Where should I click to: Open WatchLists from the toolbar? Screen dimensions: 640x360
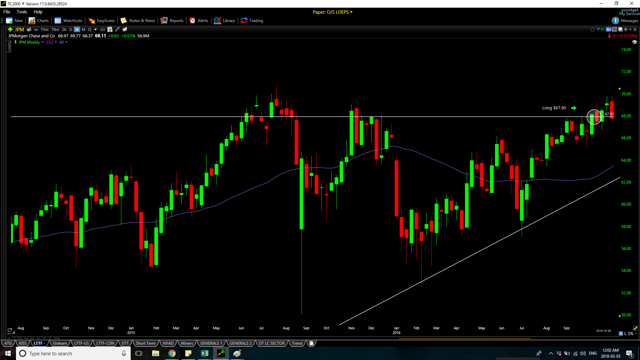pos(68,20)
